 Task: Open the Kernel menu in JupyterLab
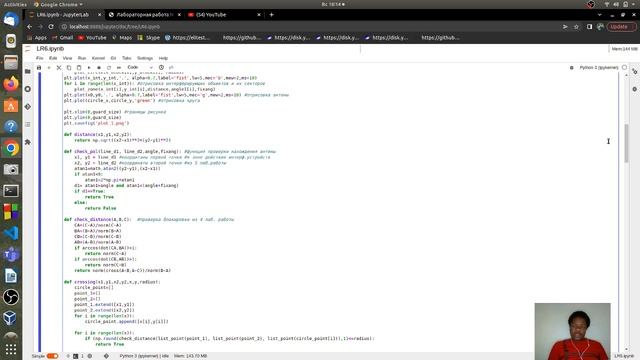[x=98, y=58]
